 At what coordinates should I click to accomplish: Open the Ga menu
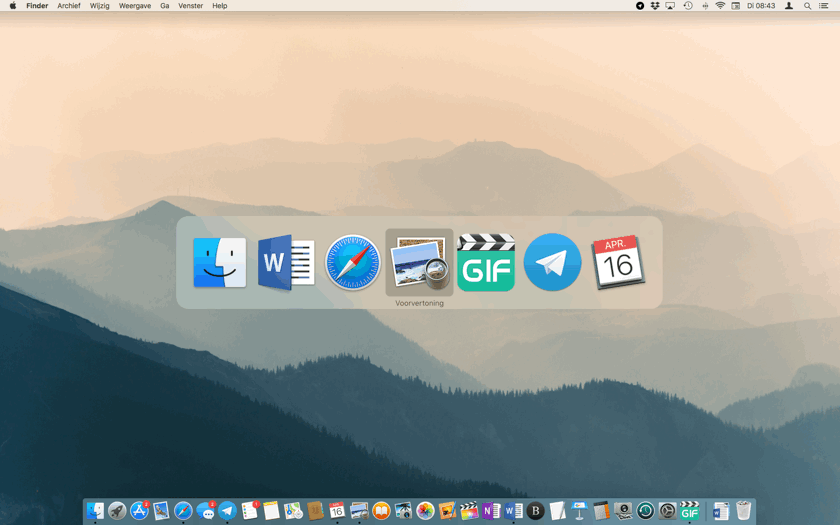click(164, 6)
